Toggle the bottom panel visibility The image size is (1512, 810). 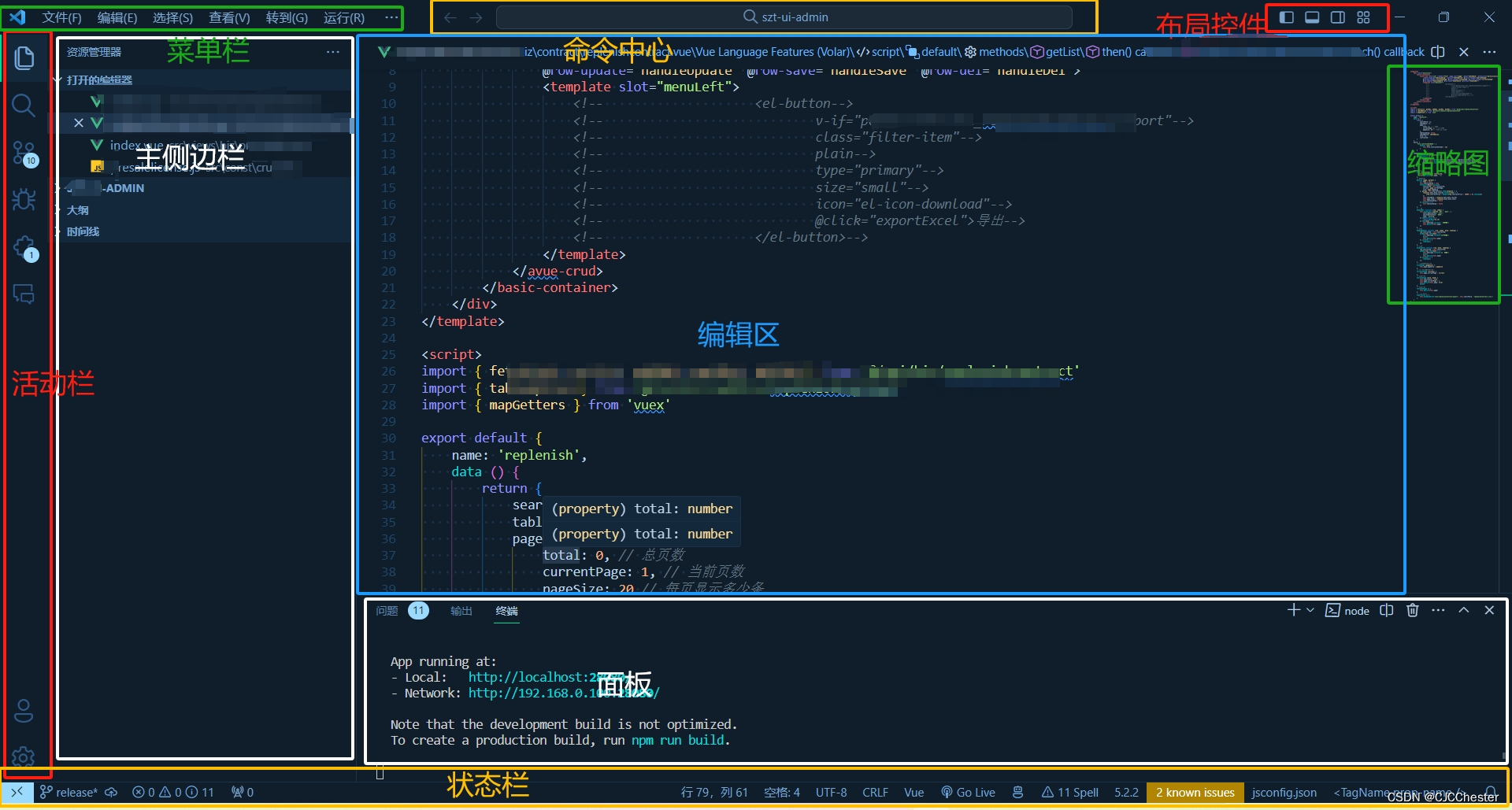(1311, 17)
